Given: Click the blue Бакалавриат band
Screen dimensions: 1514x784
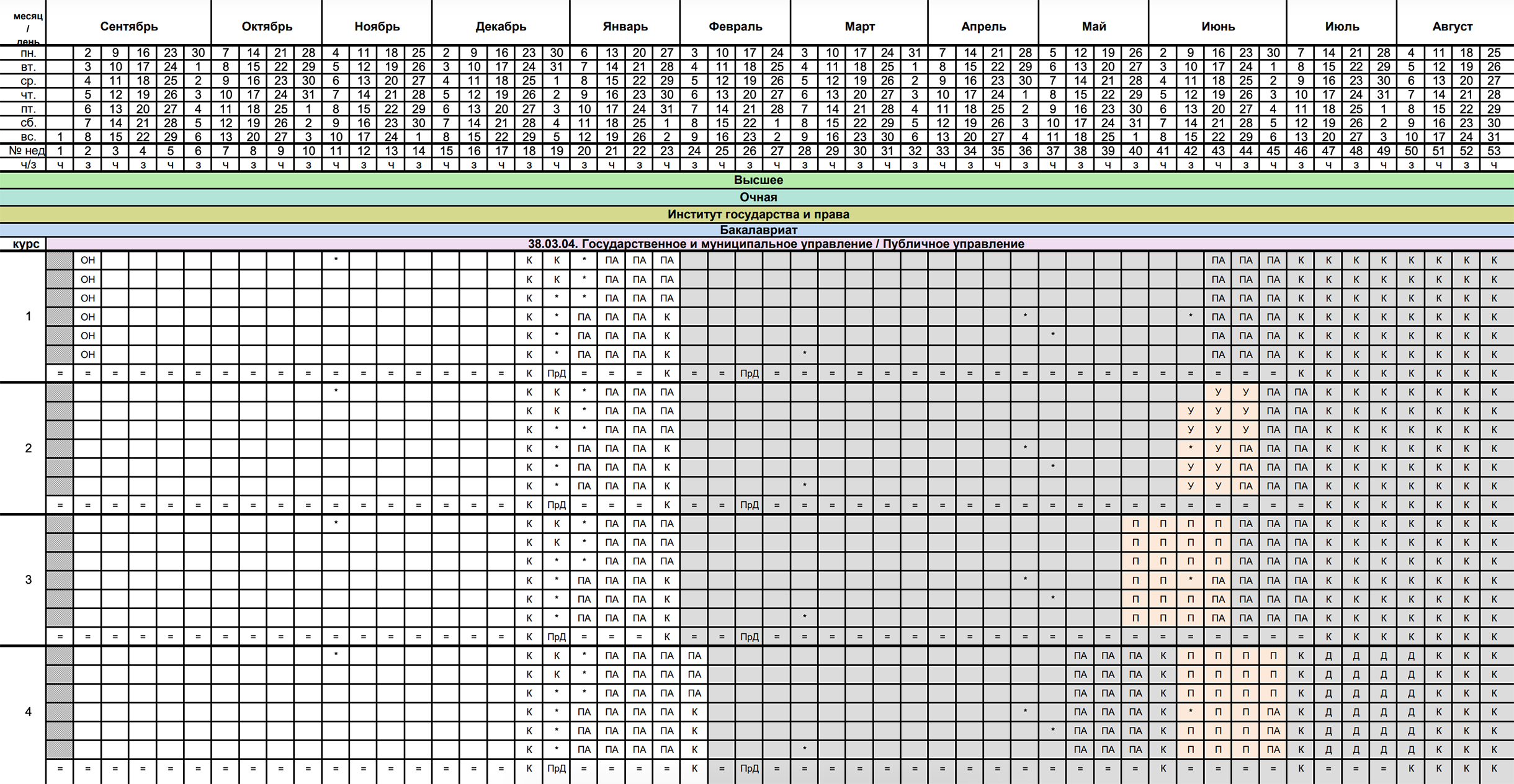Looking at the screenshot, I should (x=757, y=229).
